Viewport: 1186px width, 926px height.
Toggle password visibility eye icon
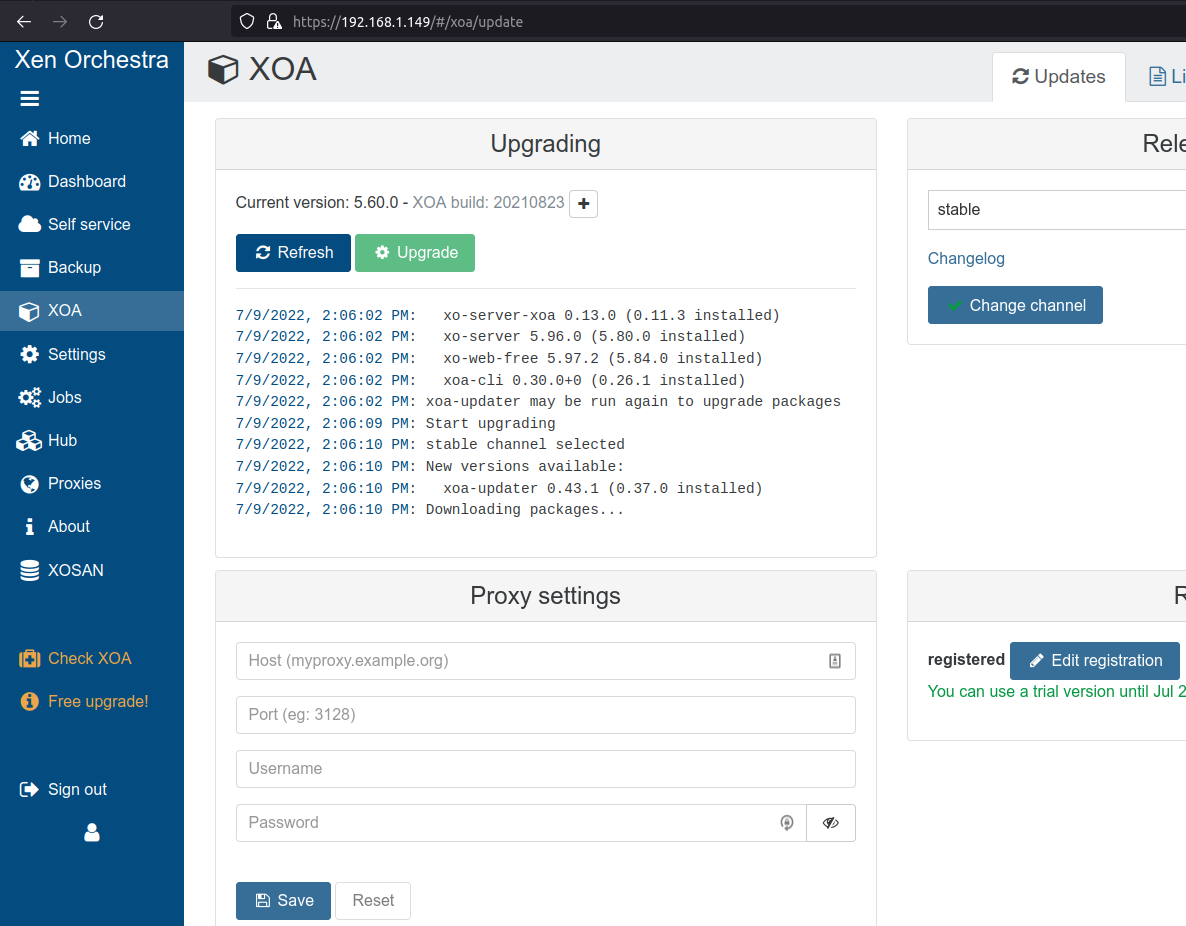831,823
